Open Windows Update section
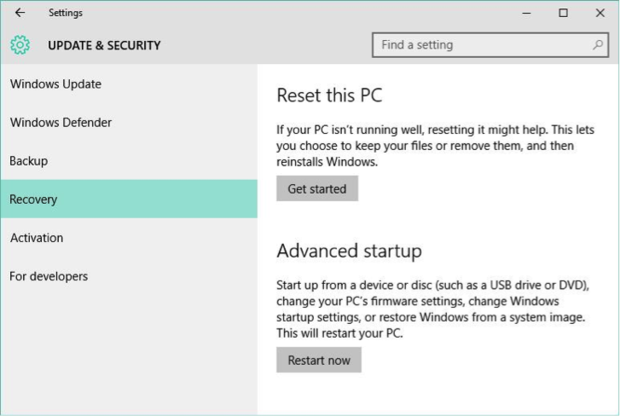This screenshot has height=416, width=620. (129, 84)
